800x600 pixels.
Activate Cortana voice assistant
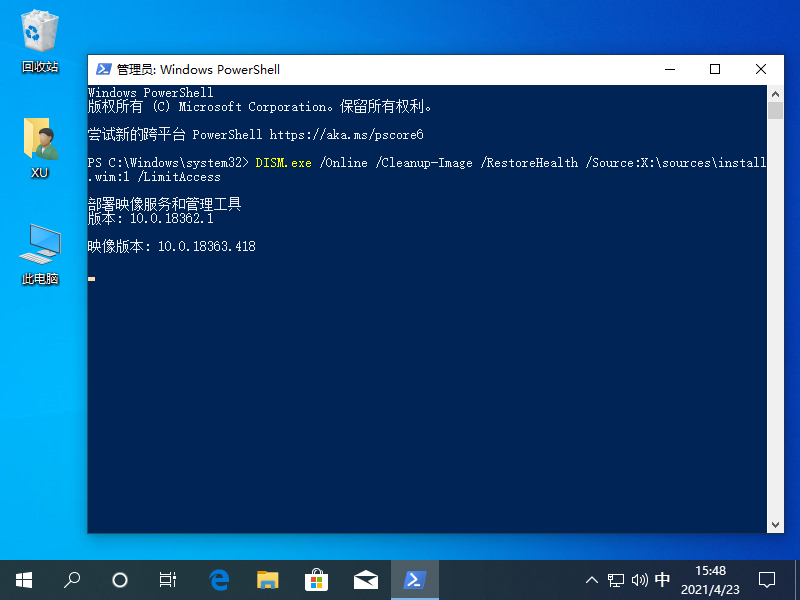point(119,580)
